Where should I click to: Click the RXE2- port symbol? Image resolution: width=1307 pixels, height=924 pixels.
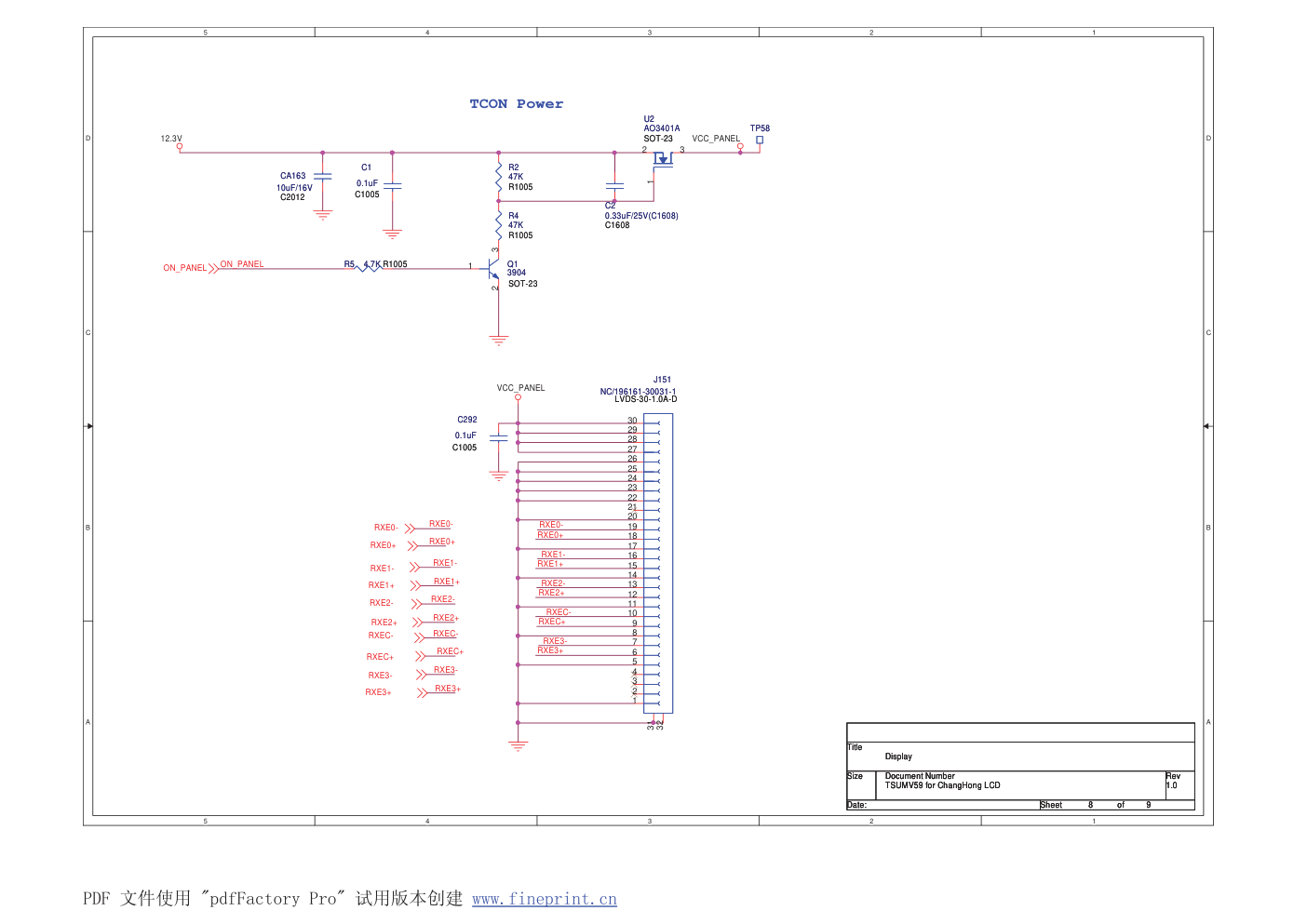point(416,604)
